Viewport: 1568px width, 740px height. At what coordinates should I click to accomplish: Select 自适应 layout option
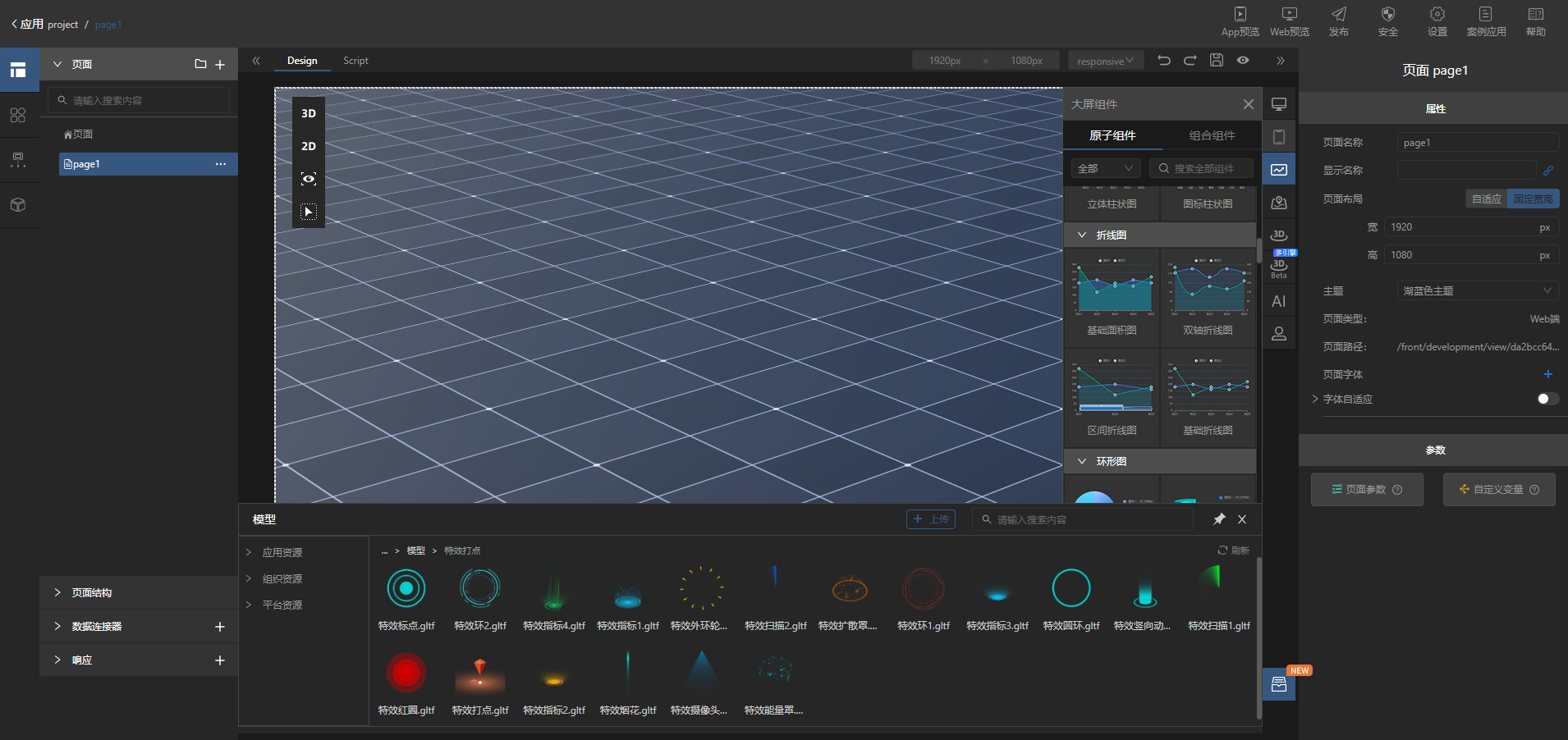pos(1486,199)
